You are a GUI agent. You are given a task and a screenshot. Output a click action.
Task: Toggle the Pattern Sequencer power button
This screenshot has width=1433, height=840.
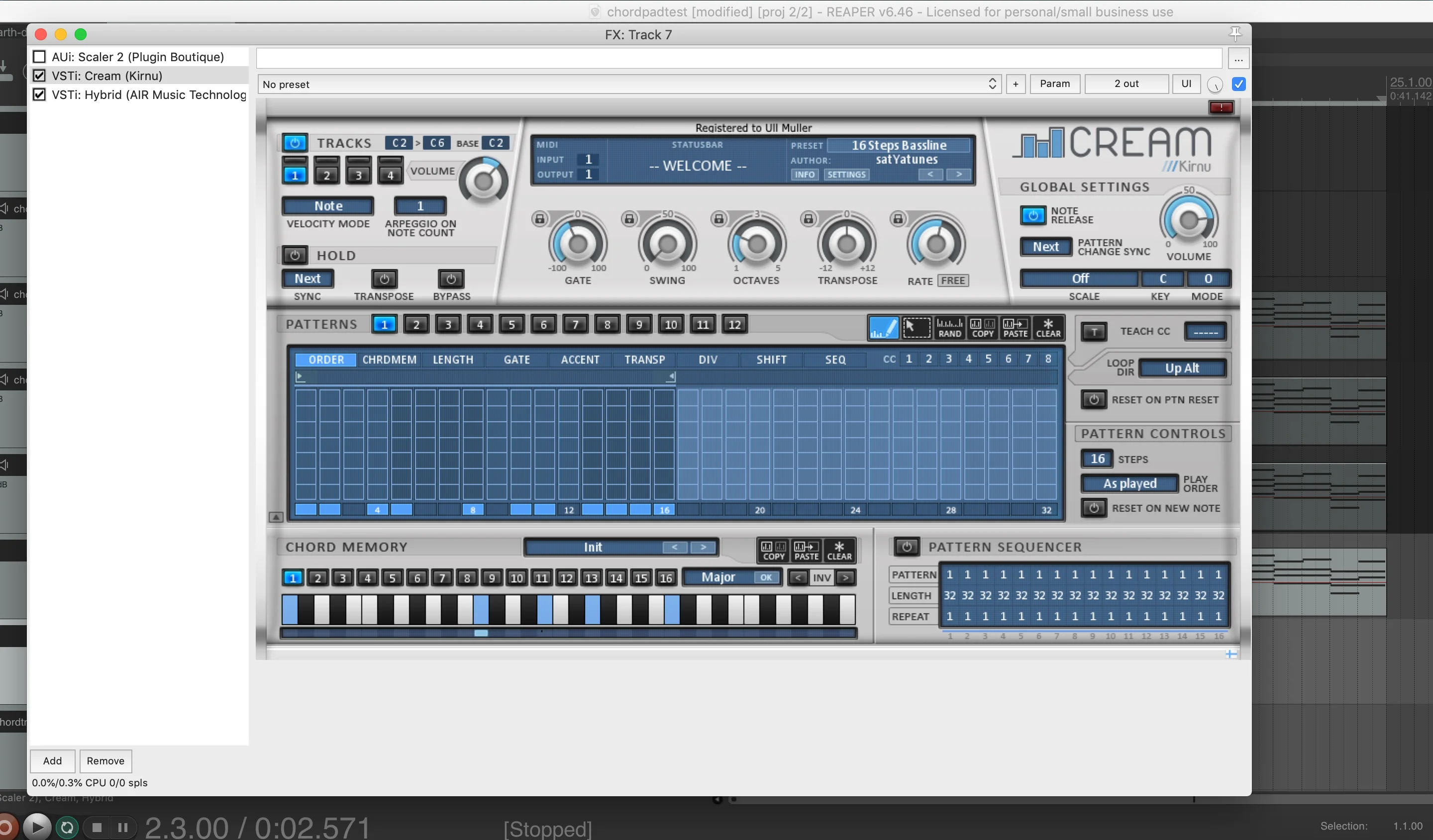coord(907,547)
